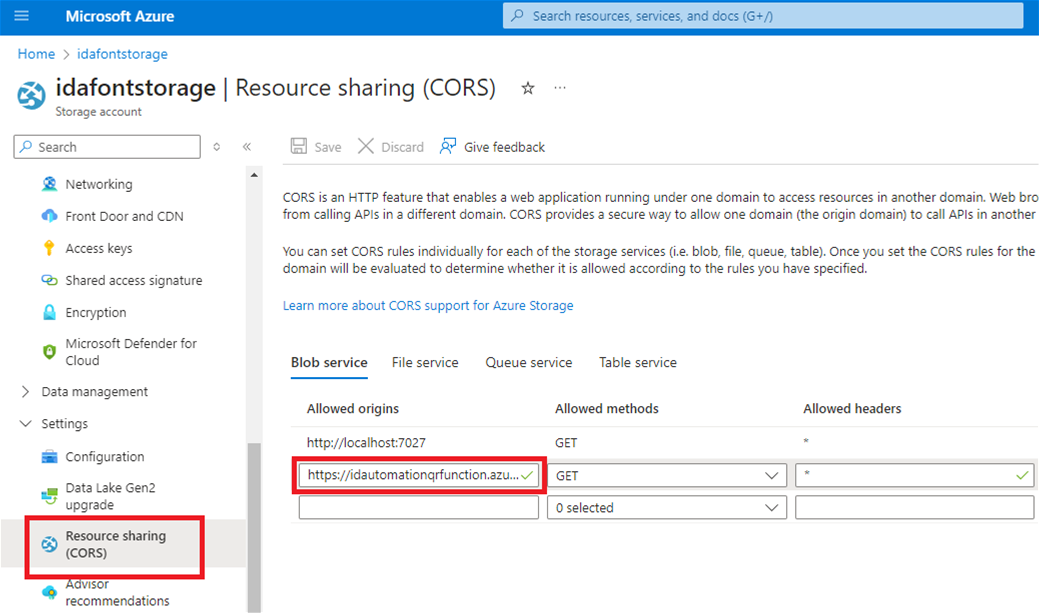Collapse the sidebar with double chevron

click(246, 146)
